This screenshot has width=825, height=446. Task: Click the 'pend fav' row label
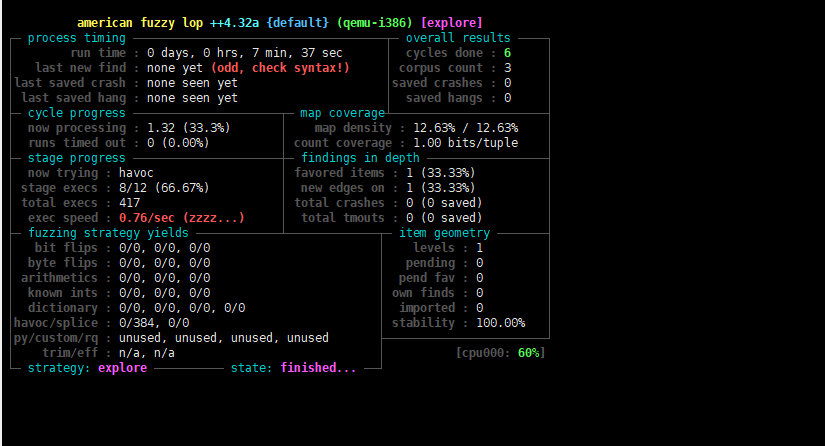point(427,278)
